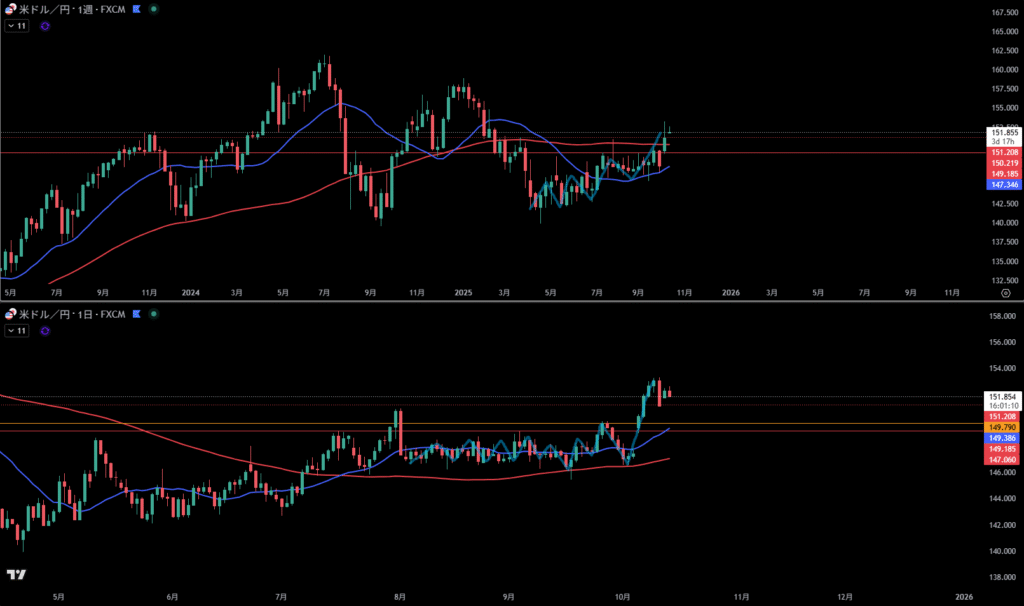Collapse the weekly chart's 11 indicators legend
Viewport: 1024px width, 606px height.
point(16,26)
